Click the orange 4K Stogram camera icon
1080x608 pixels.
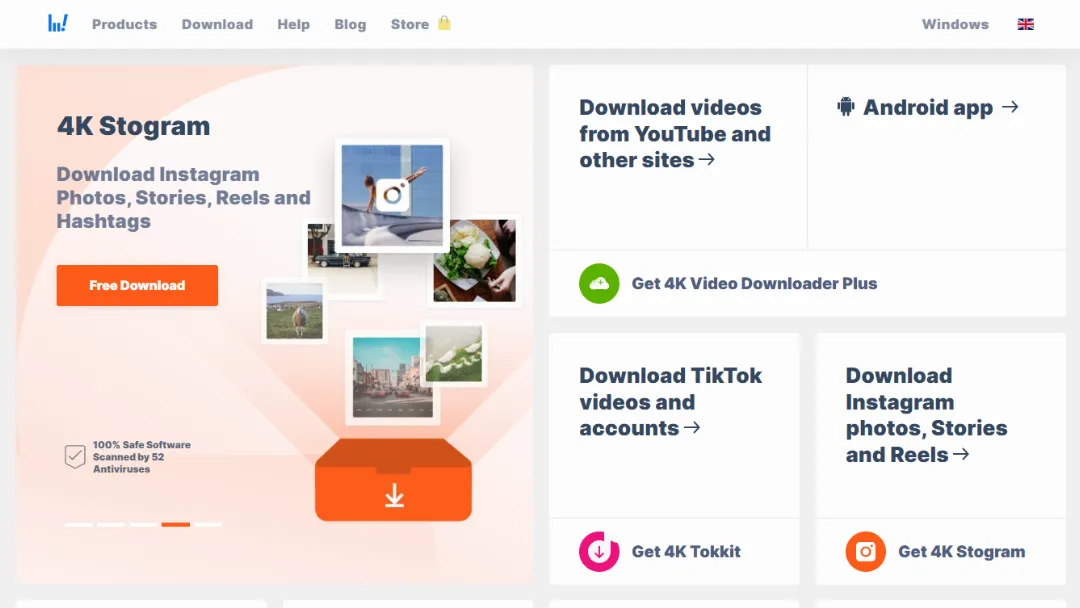point(866,552)
